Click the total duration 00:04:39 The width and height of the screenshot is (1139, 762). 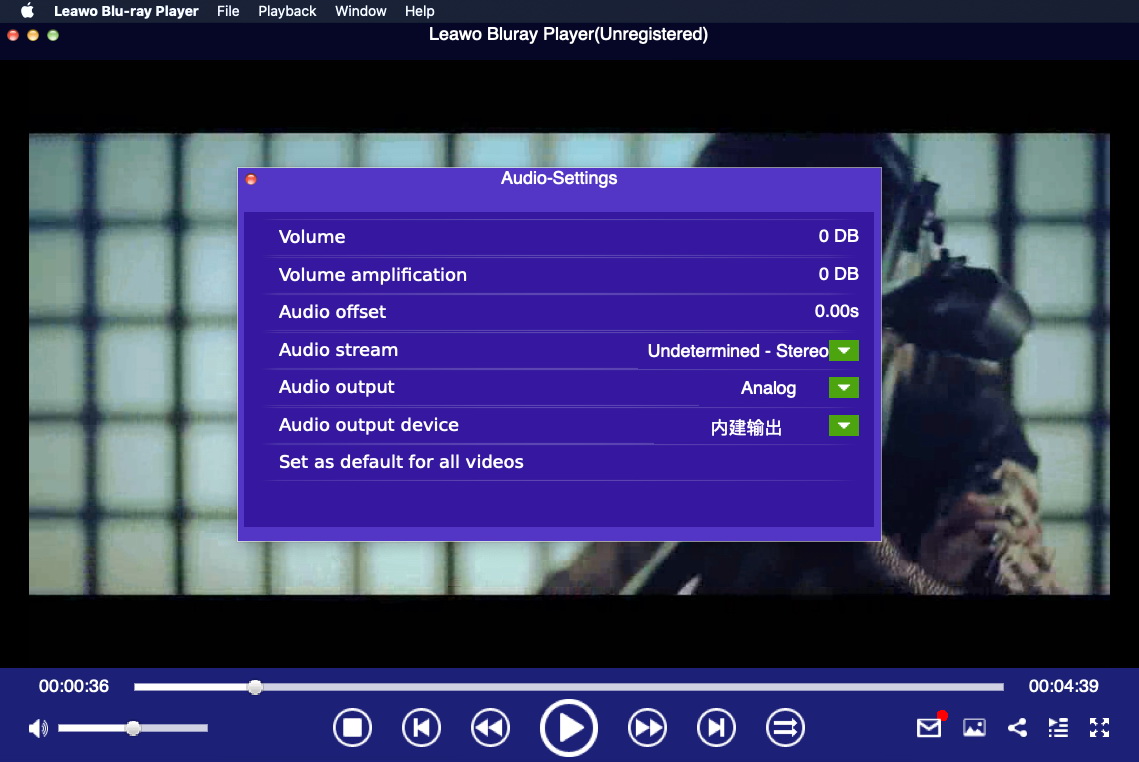click(x=1063, y=686)
